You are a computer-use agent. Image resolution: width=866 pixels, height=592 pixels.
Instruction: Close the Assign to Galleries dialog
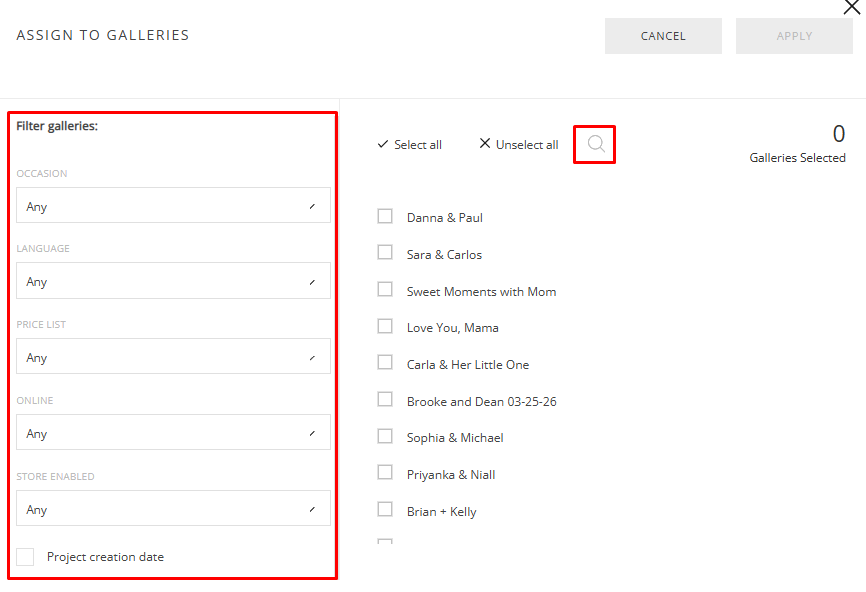click(x=852, y=7)
